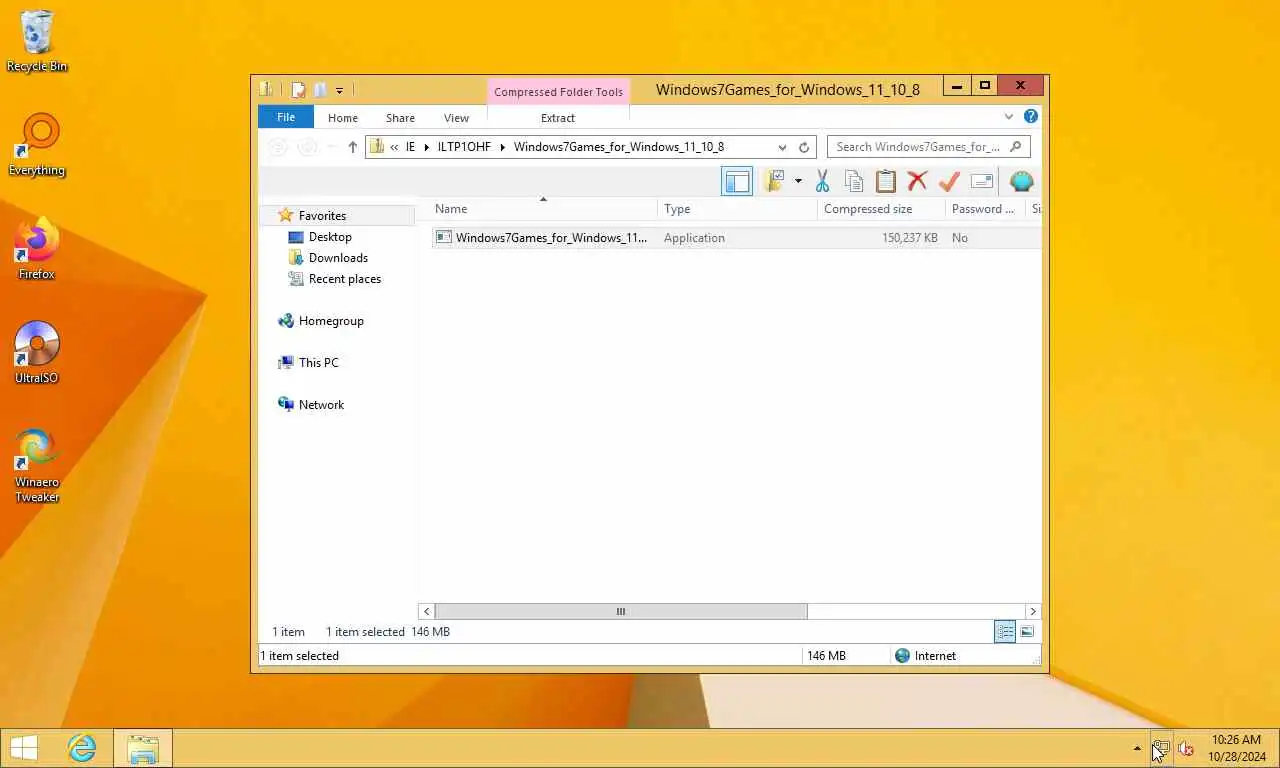Click the quick access New Folder icon
Image resolution: width=1280 pixels, height=768 pixels.
coord(320,90)
